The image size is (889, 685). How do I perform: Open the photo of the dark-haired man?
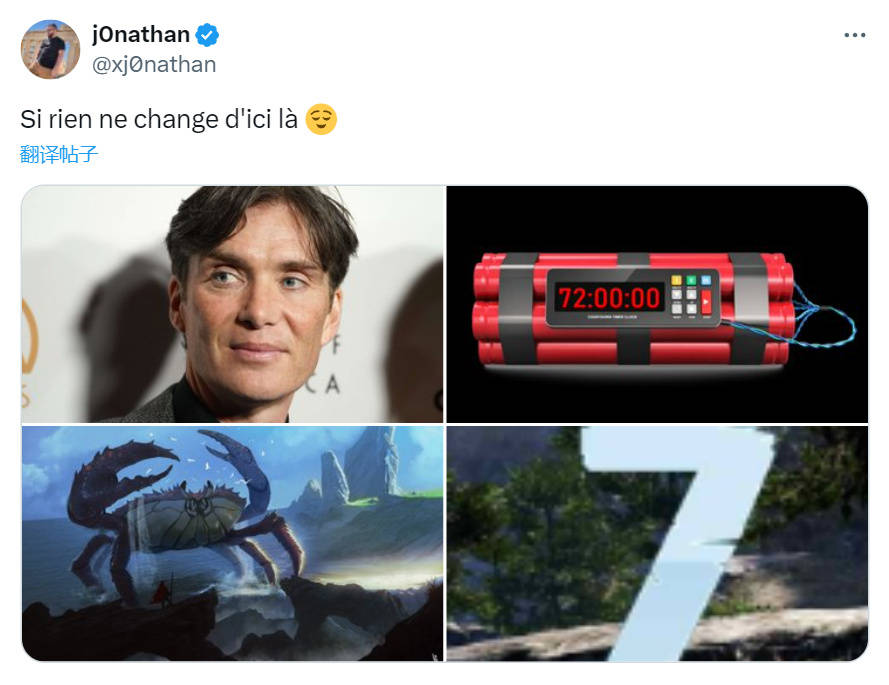(x=232, y=304)
